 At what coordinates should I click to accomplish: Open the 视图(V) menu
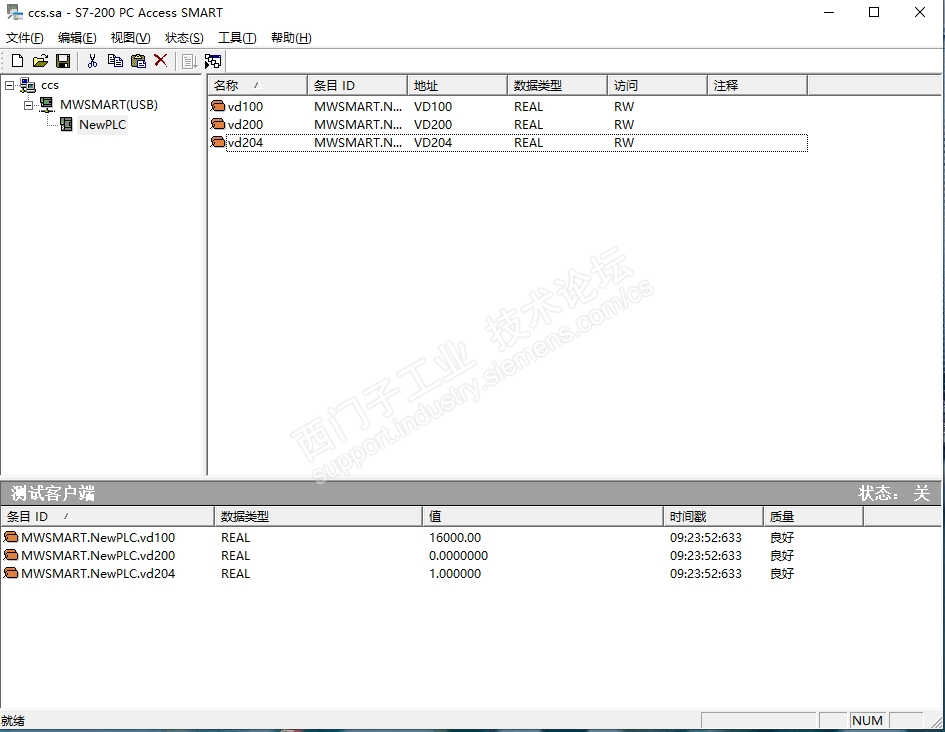130,38
